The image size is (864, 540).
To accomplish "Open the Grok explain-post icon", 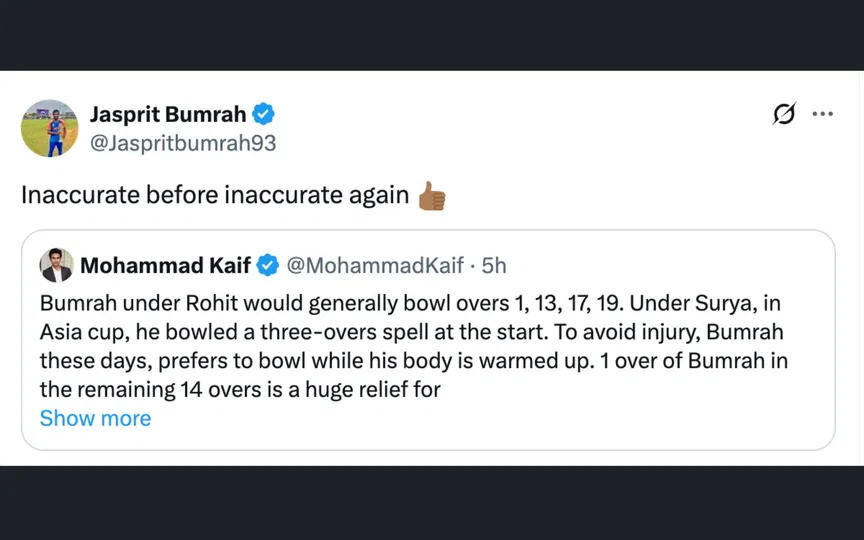I will pos(784,115).
